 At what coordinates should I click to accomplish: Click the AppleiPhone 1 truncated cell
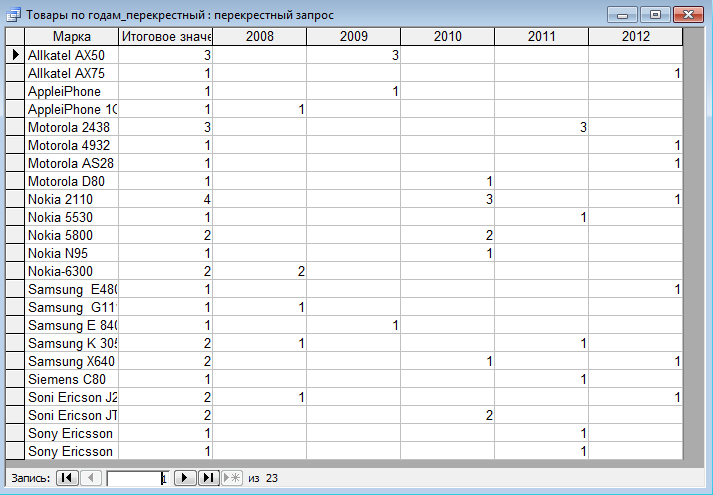coord(71,109)
